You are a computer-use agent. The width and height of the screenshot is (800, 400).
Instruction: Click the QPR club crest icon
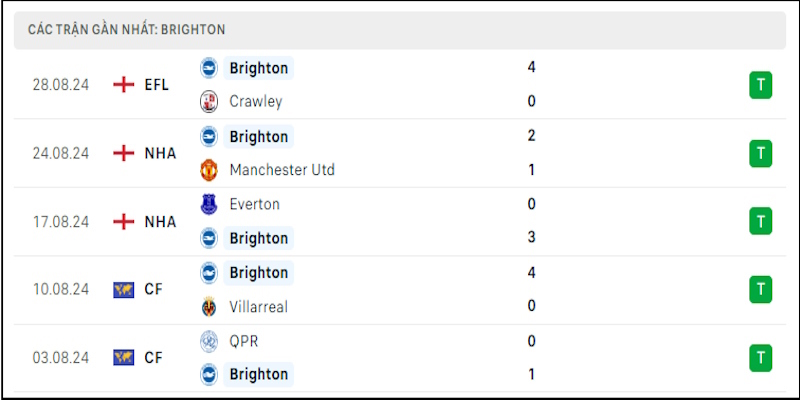[x=209, y=341]
